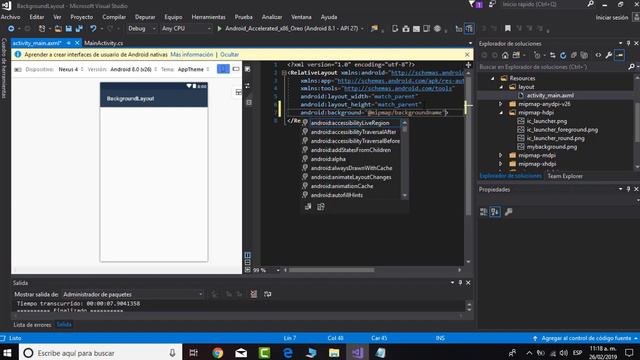Open the Any CPU platform dropdown
The width and height of the screenshot is (640, 360).
186,29
